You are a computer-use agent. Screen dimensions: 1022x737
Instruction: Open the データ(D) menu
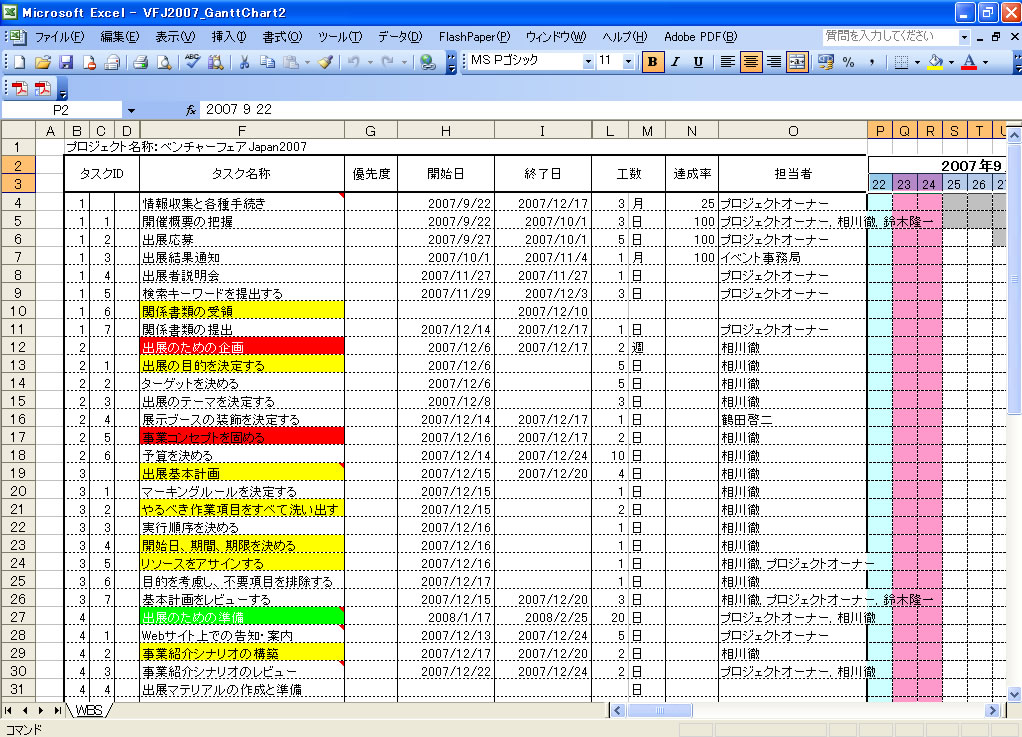(x=399, y=36)
